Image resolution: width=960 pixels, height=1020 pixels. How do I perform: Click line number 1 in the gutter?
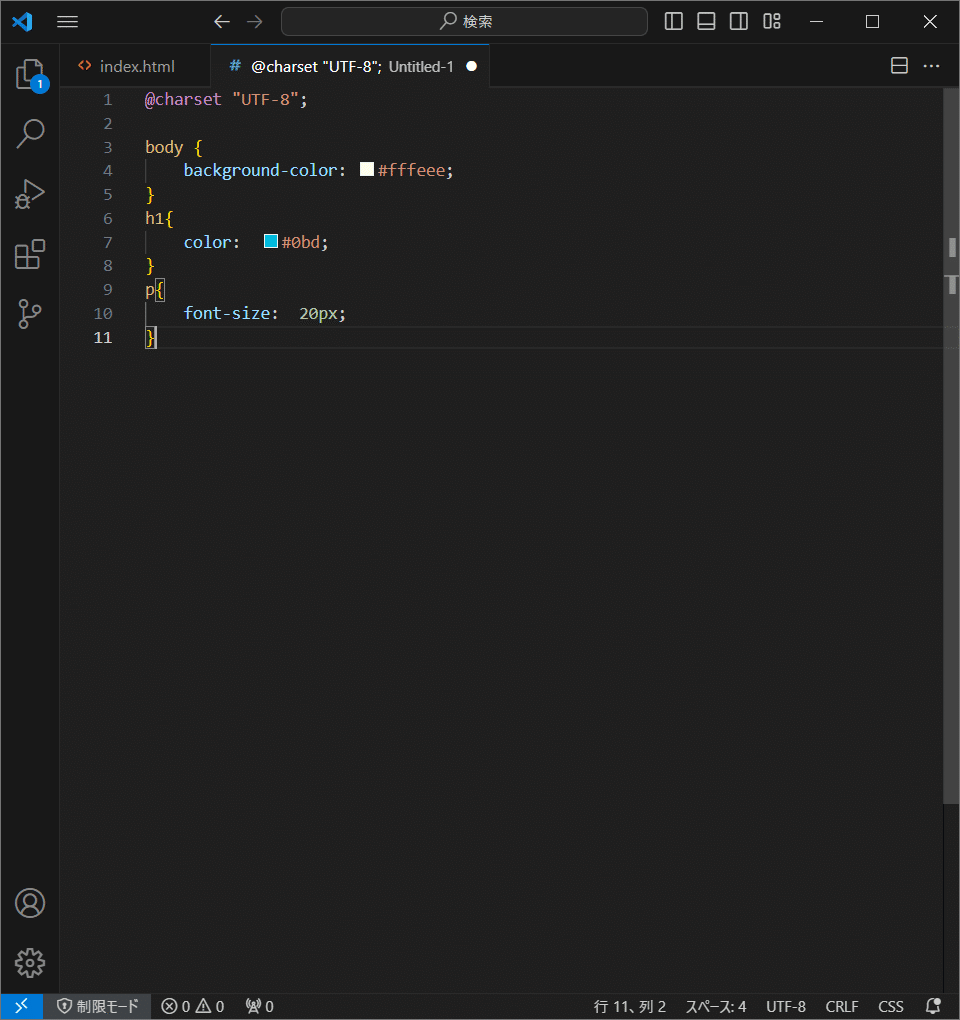pyautogui.click(x=108, y=100)
